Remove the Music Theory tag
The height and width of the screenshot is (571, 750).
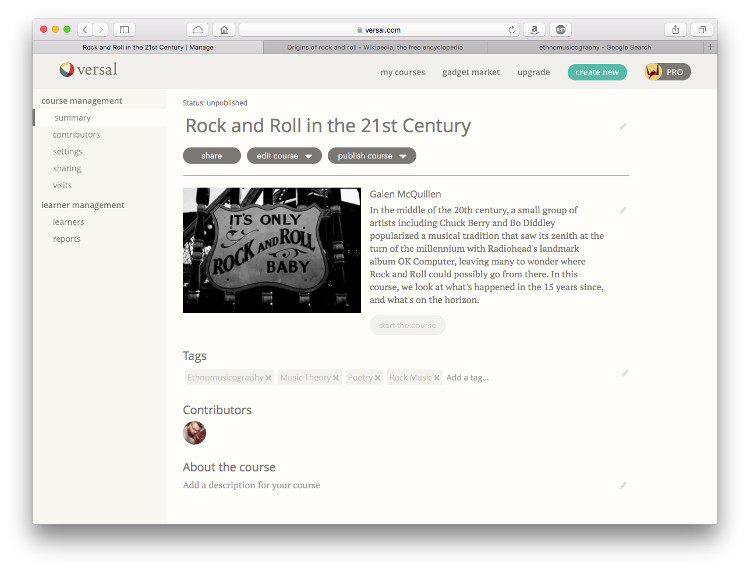coord(336,378)
